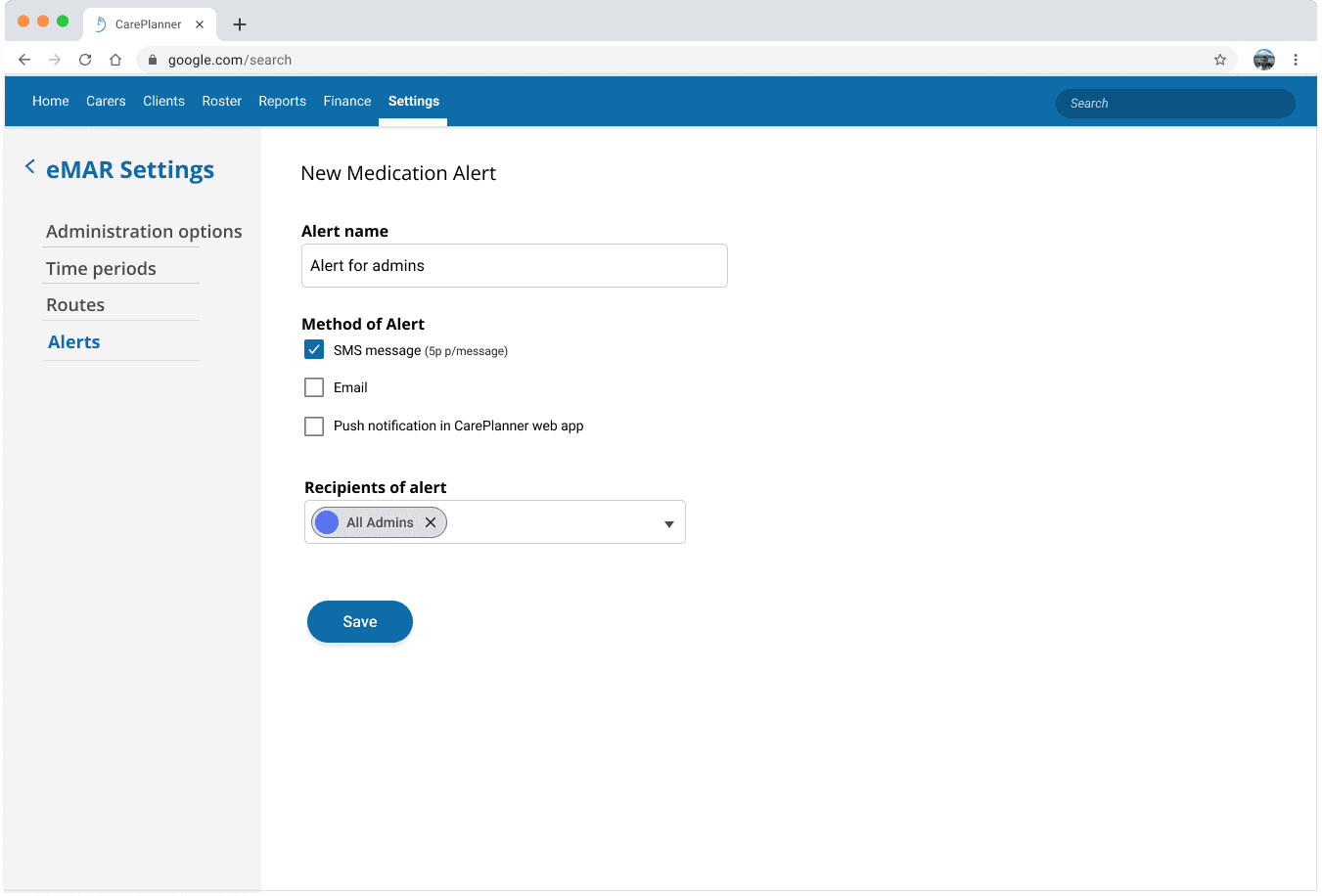
Task: Open the Clients menu item
Action: (x=163, y=101)
